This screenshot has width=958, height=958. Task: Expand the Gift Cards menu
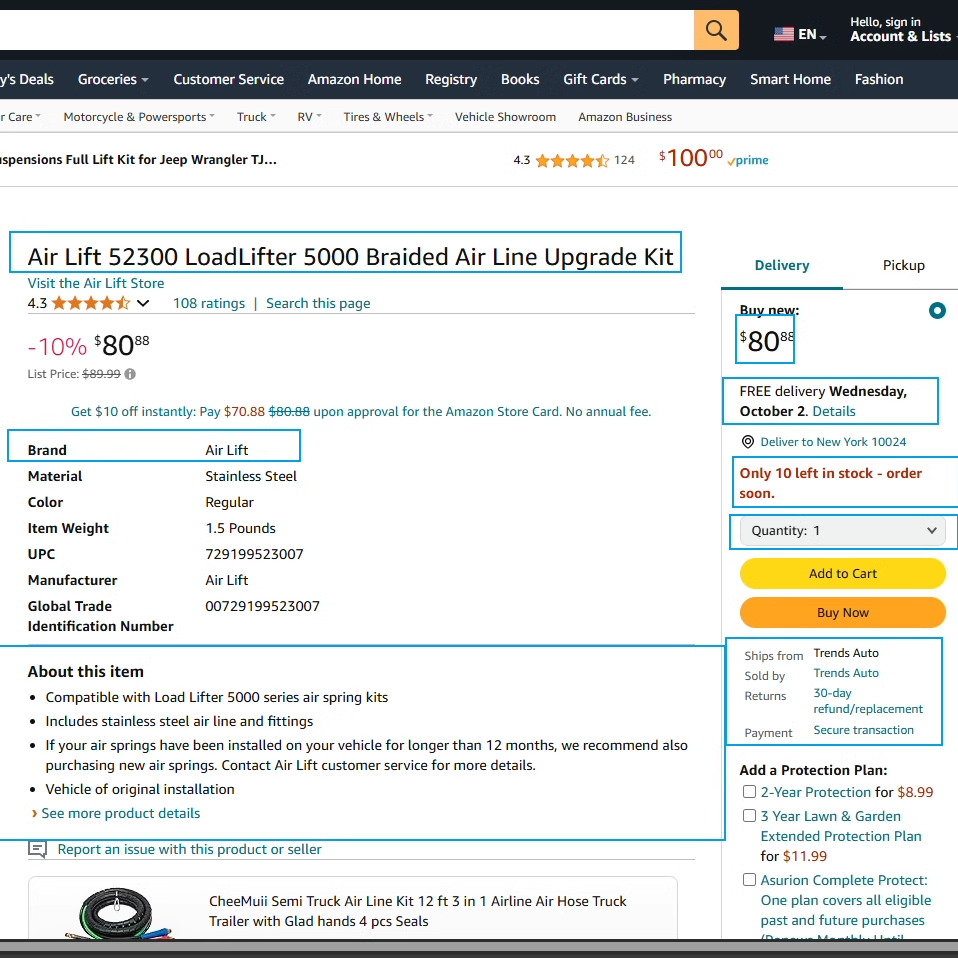[601, 79]
